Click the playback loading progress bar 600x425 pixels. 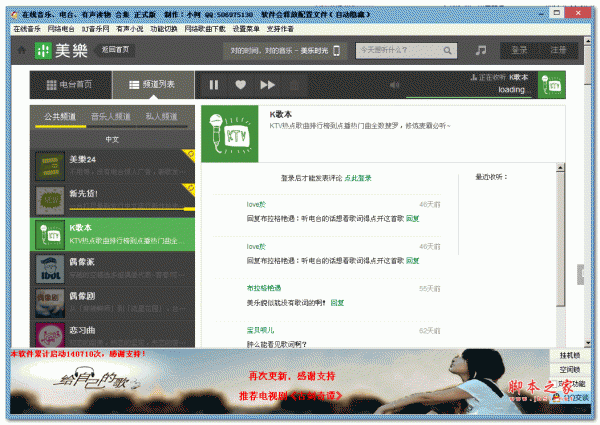[469, 97]
